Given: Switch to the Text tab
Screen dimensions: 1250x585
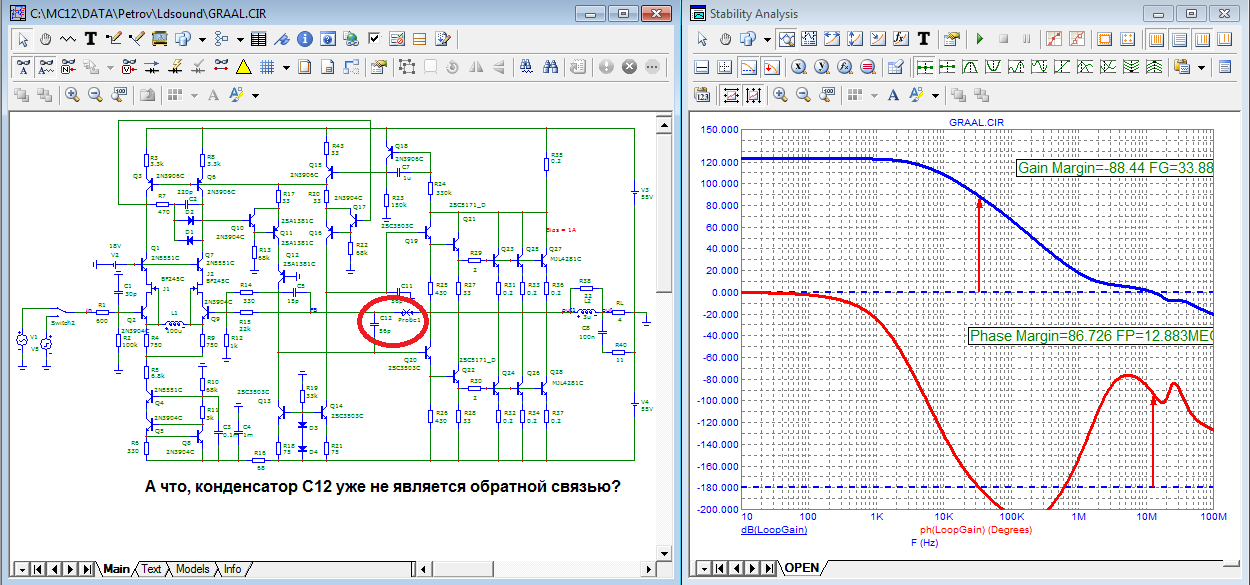Looking at the screenshot, I should (x=151, y=569).
